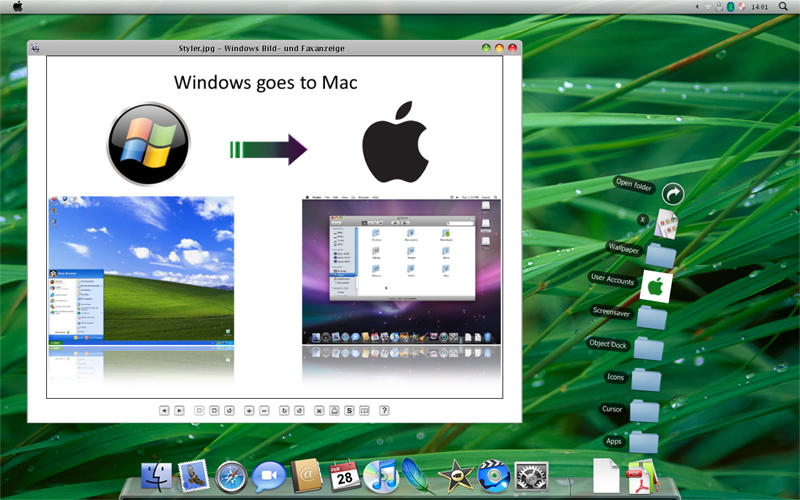This screenshot has height=500, width=800.
Task: Click the displayed Styler.jpg image
Action: point(274,227)
